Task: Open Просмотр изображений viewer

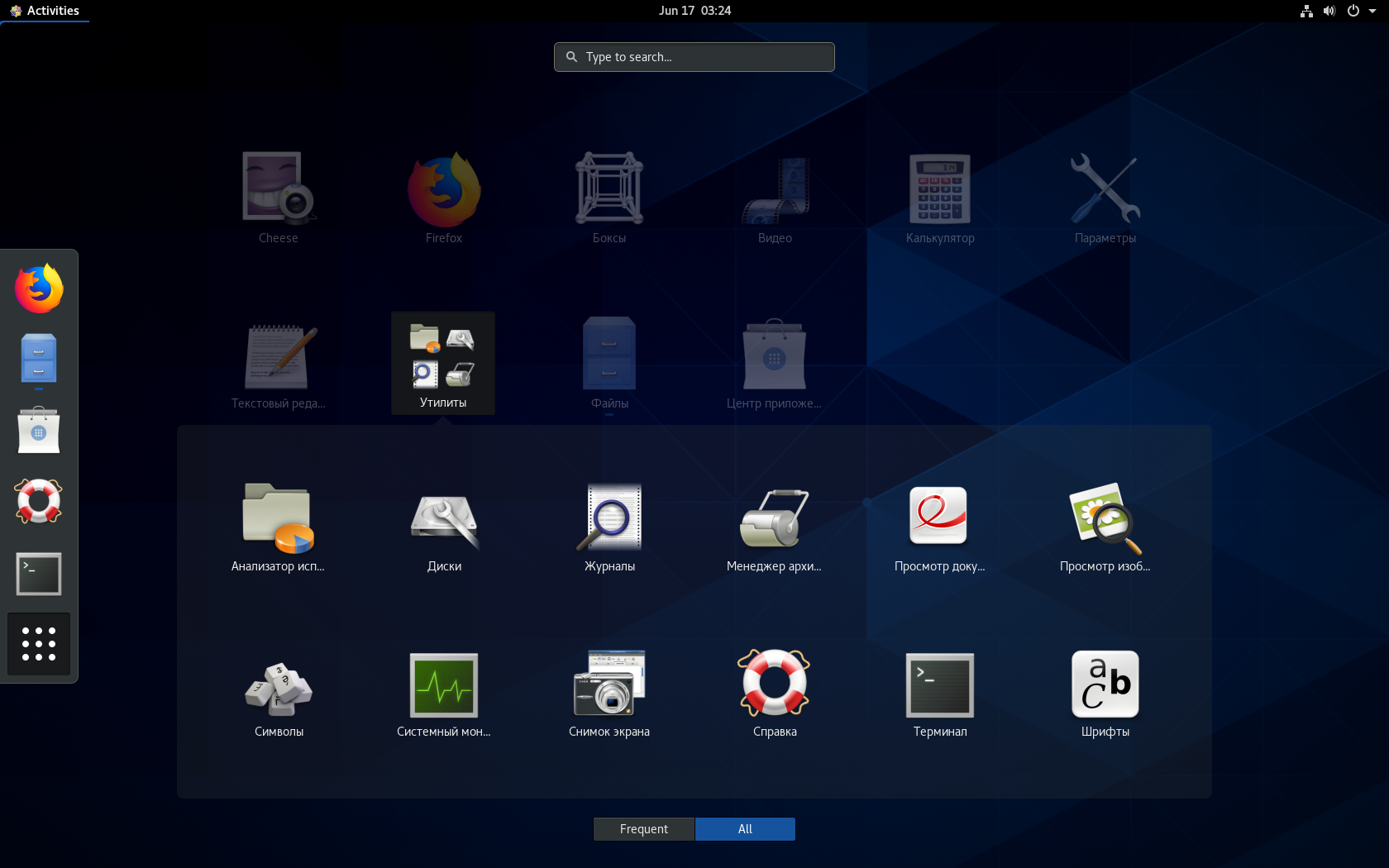Action: point(1105,527)
